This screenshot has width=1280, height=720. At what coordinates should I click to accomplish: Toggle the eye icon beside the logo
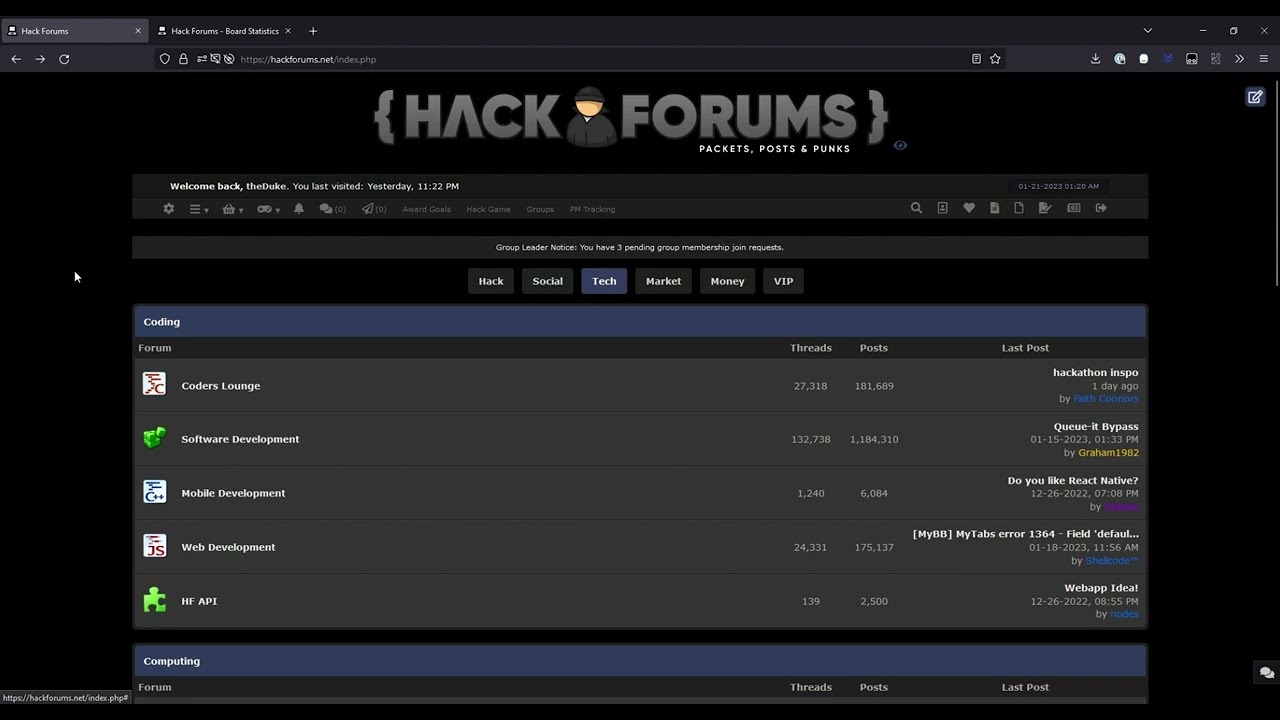pos(900,145)
